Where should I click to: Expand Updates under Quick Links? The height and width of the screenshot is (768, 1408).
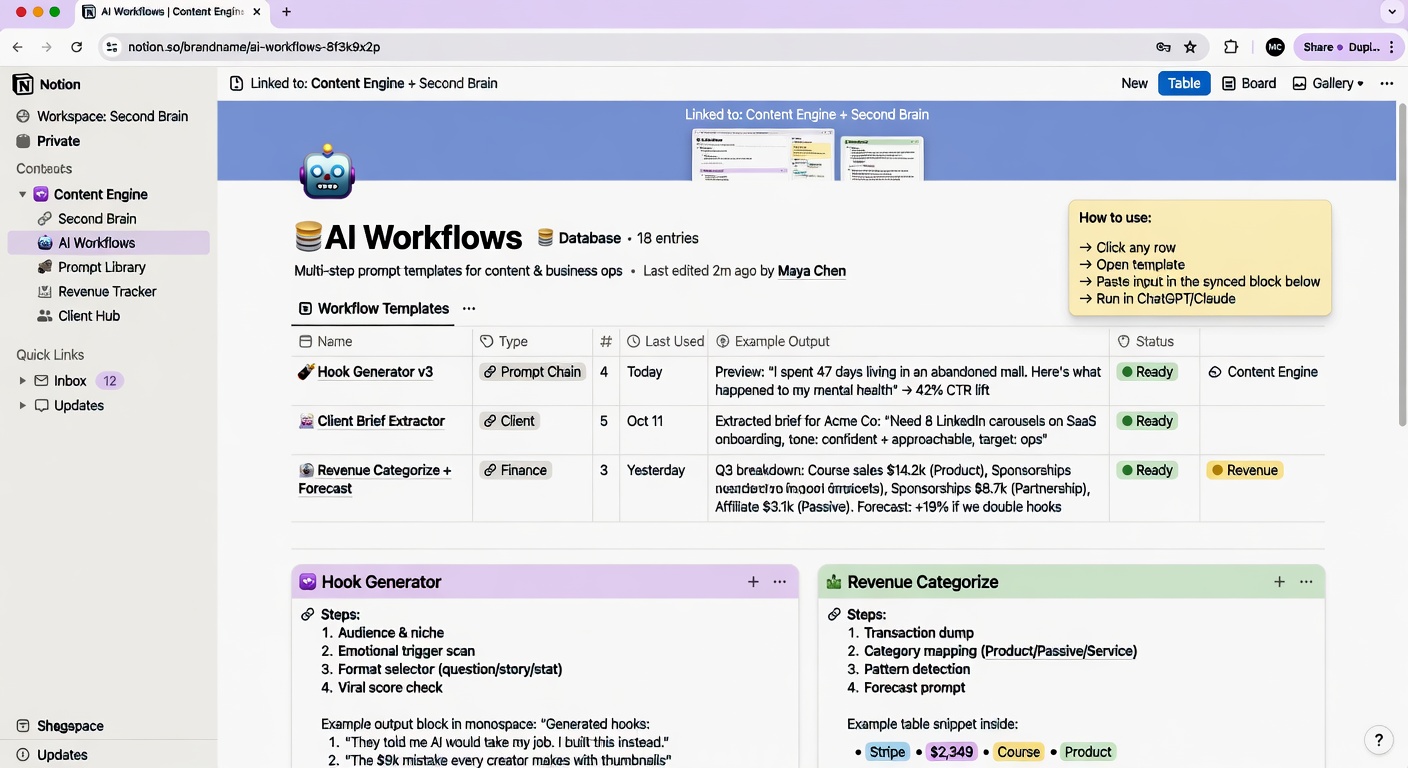tap(22, 406)
